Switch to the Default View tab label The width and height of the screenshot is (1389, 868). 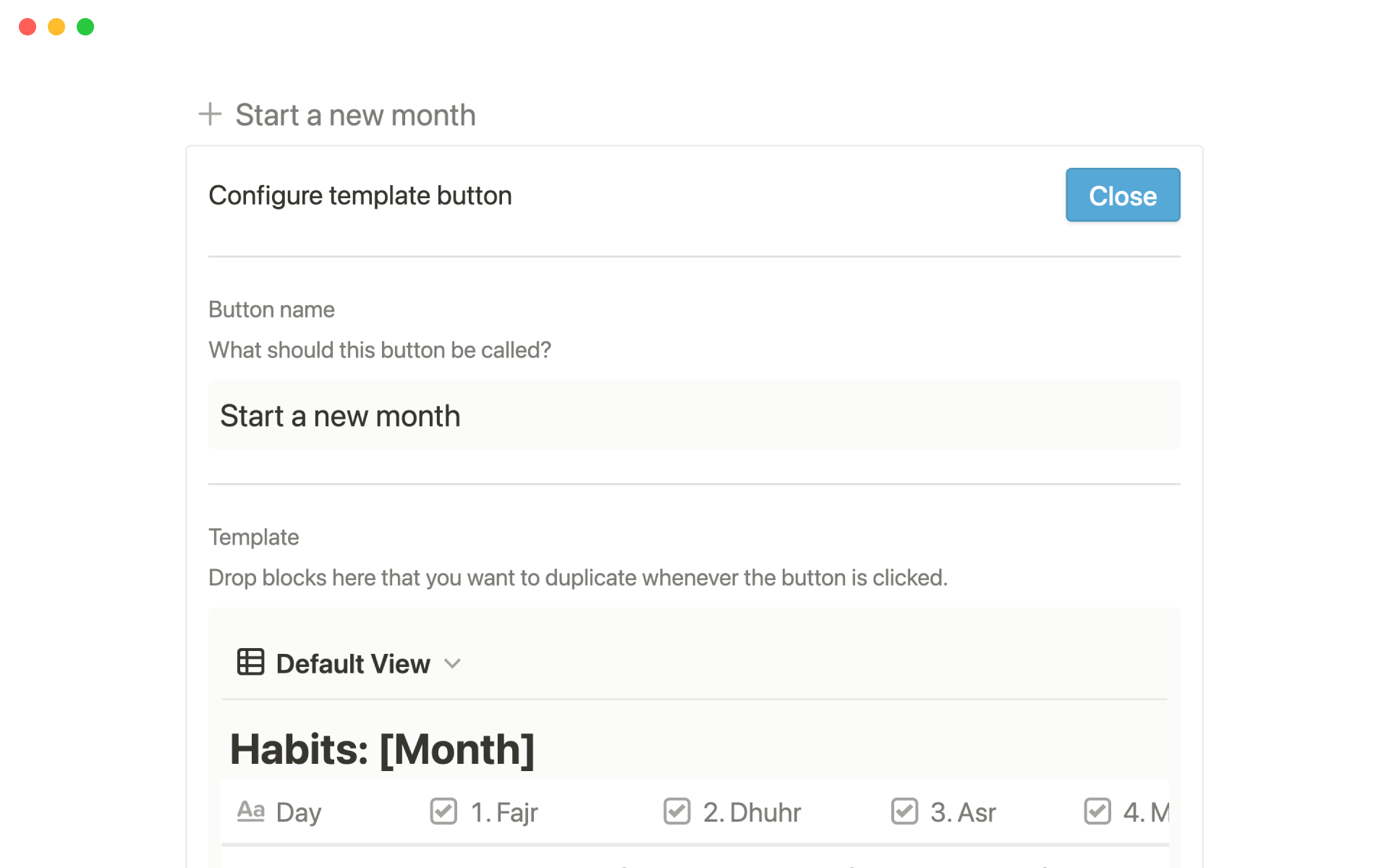353,663
